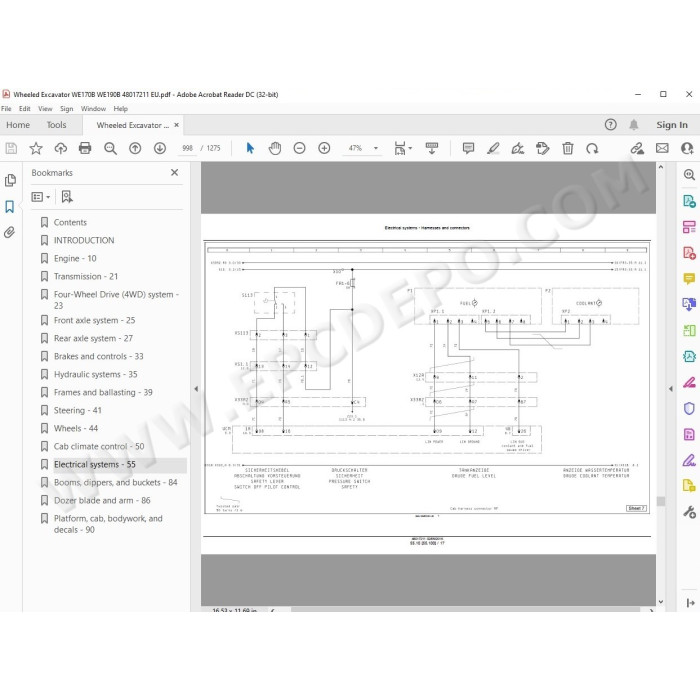Open the File menu

(6, 108)
